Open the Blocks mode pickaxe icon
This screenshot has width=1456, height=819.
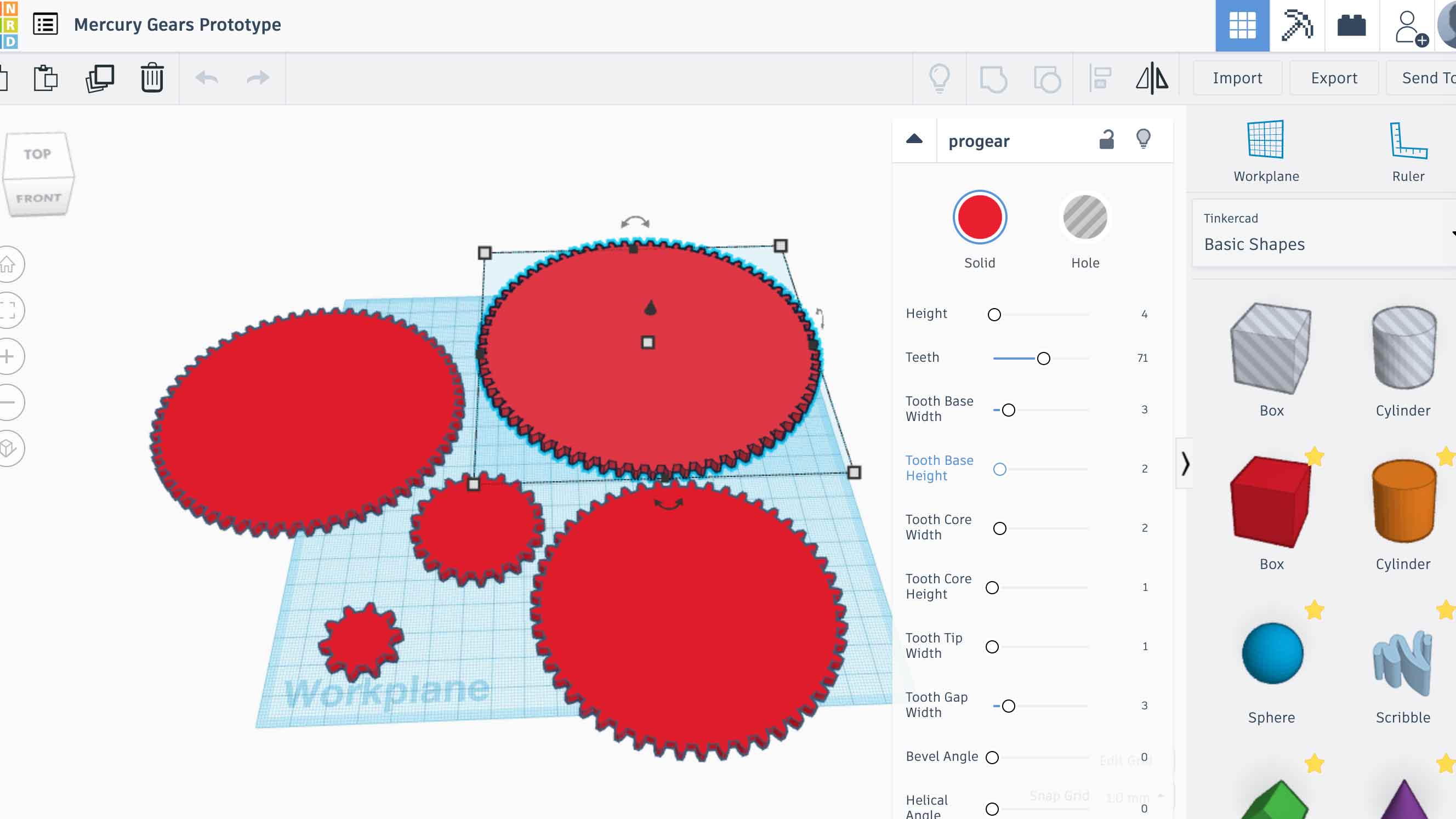(x=1296, y=25)
